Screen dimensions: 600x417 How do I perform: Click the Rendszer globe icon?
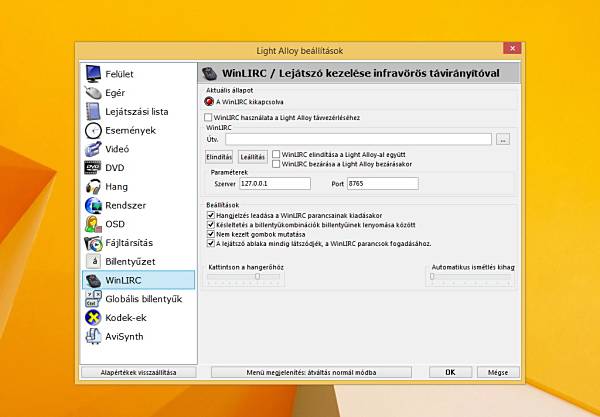coord(93,205)
